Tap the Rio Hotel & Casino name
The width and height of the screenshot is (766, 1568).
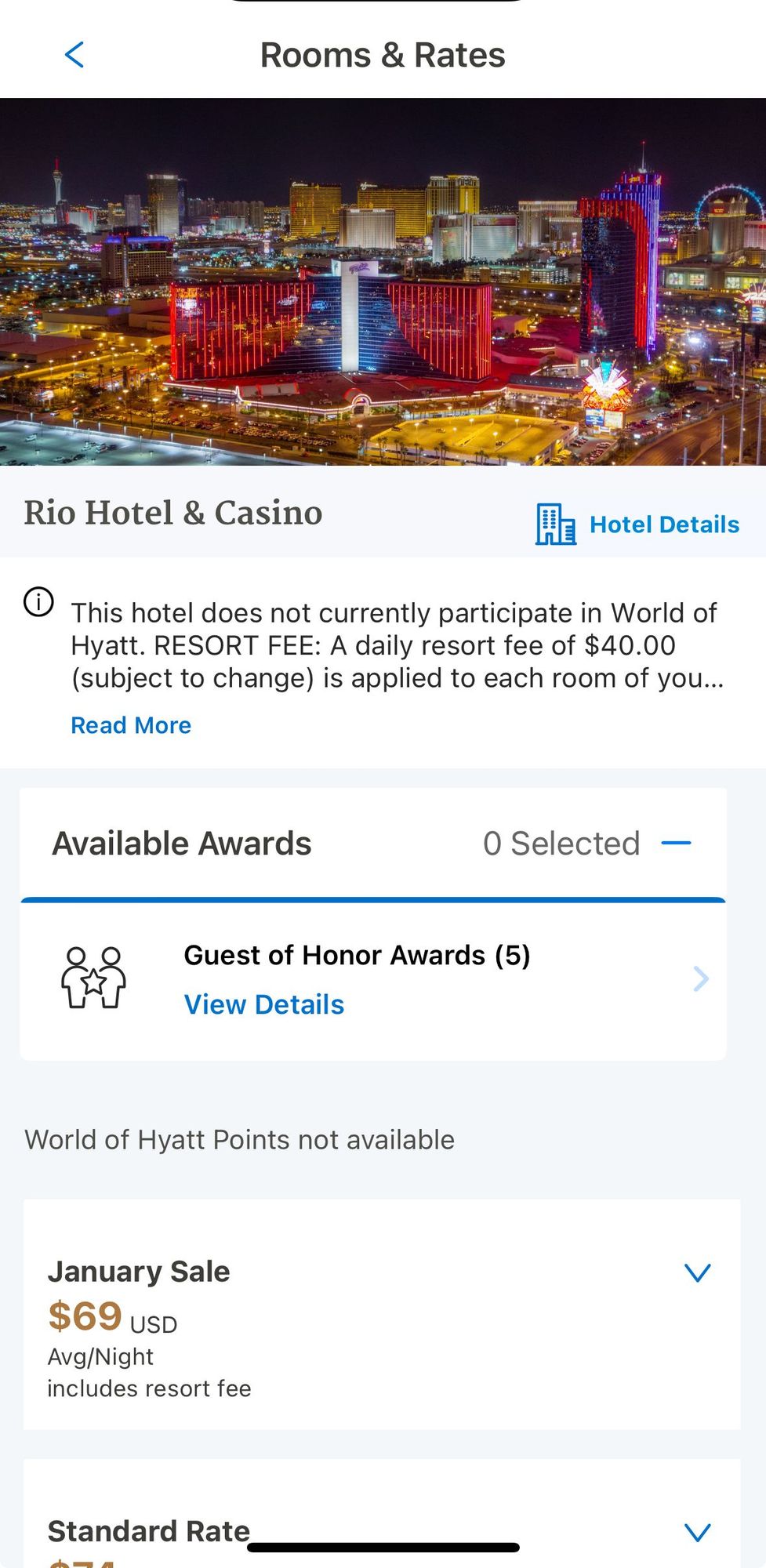(173, 513)
